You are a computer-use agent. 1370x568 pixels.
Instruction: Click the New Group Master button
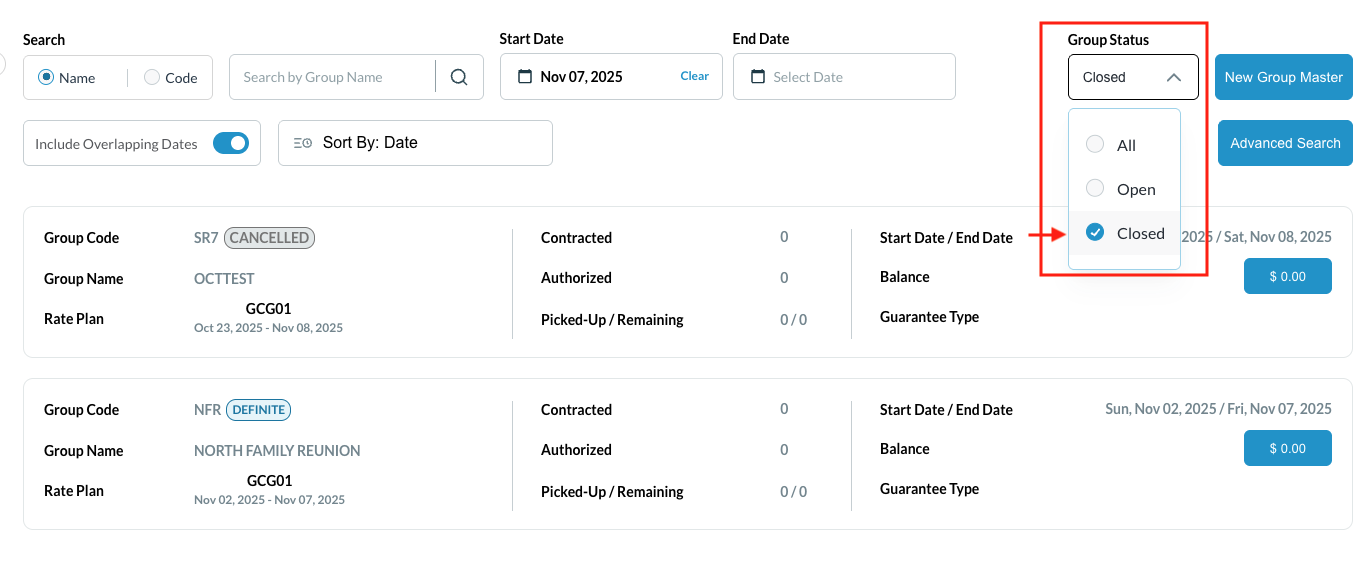[1283, 77]
